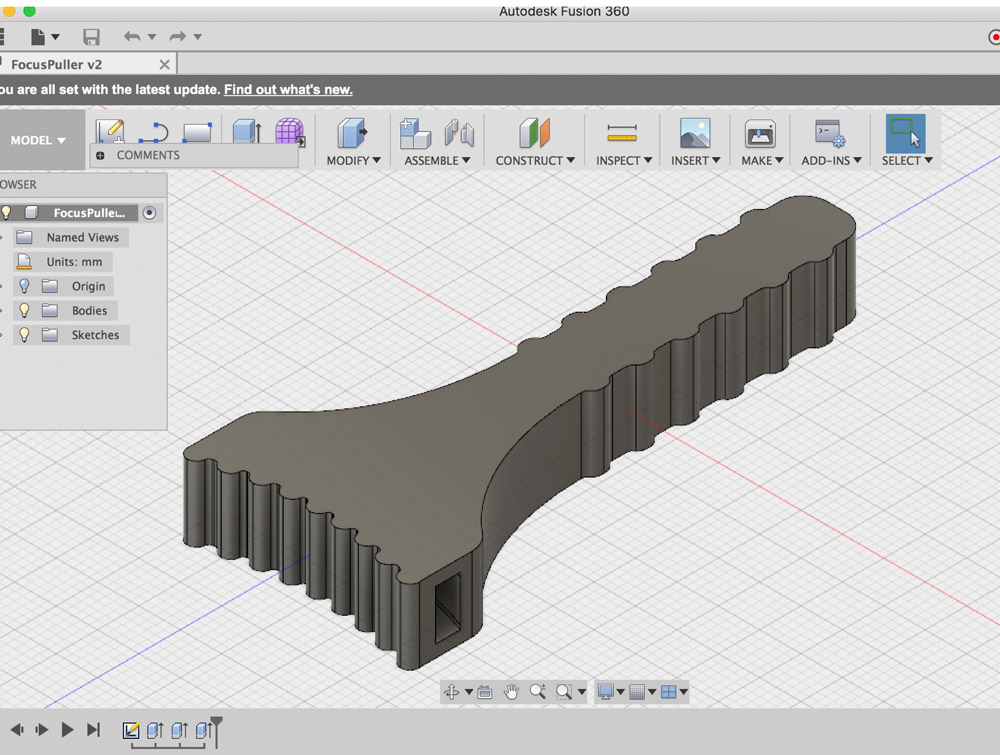Click the Viewports layout icon
This screenshot has height=755, width=1000.
tap(668, 692)
